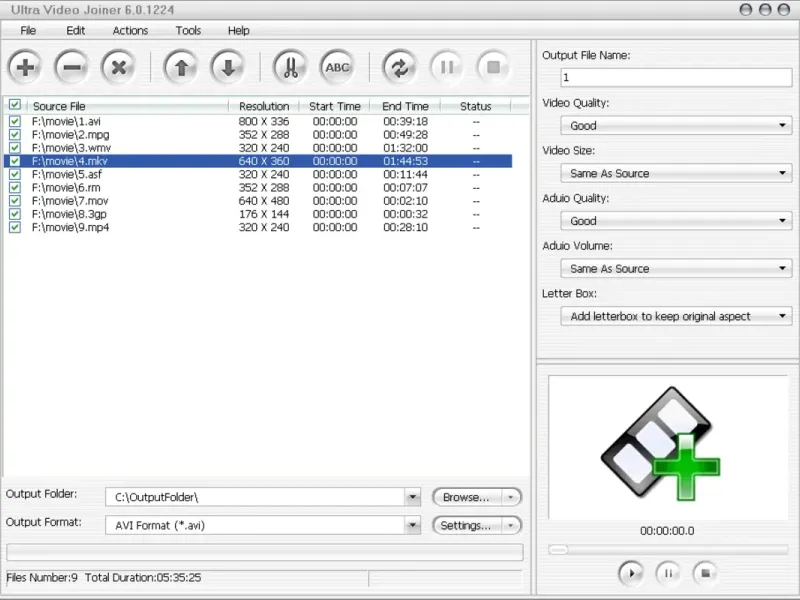Click the Total Duration:05:35:25 status text

pyautogui.click(x=143, y=578)
